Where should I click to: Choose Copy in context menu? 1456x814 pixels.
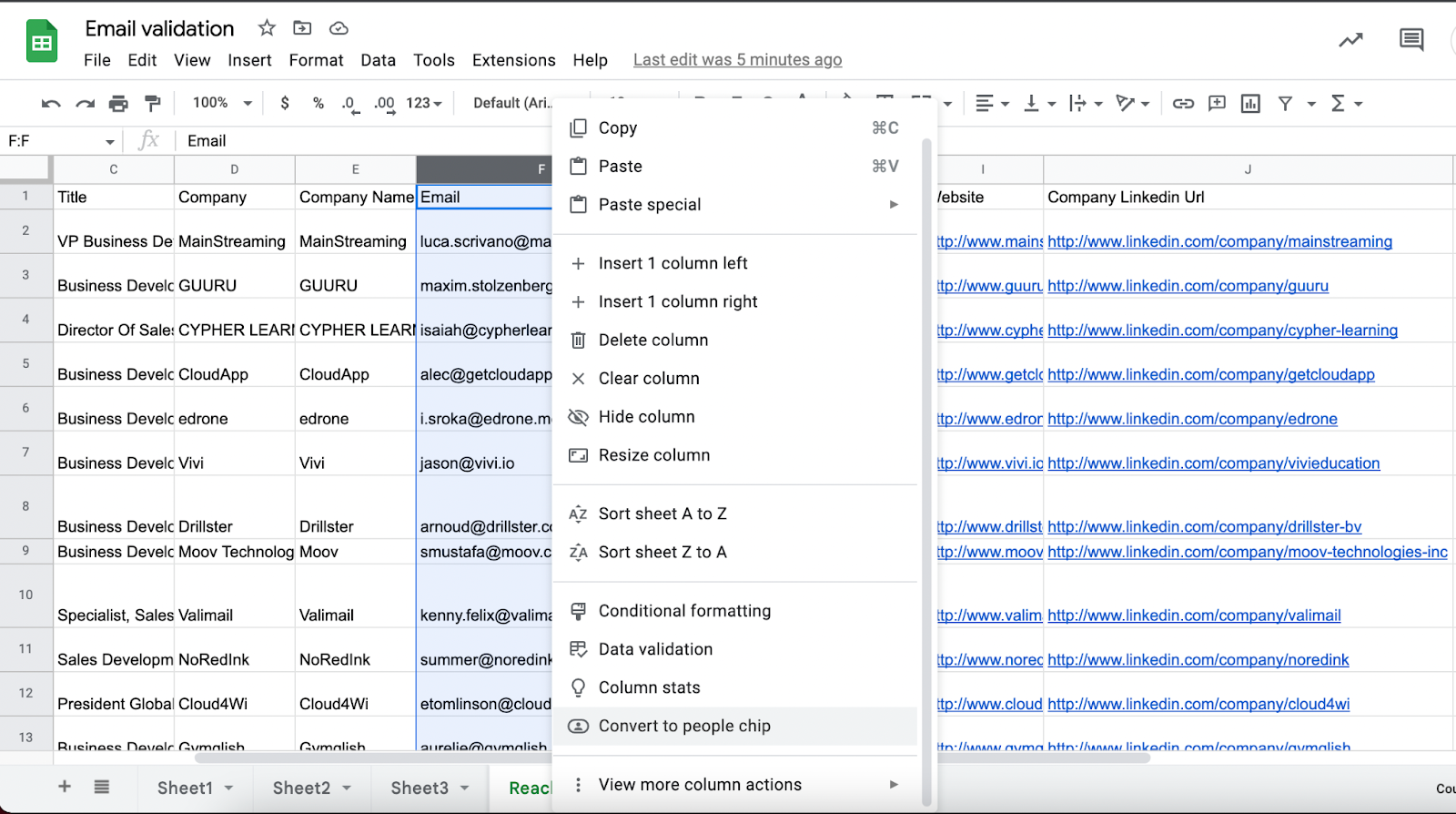pos(734,128)
